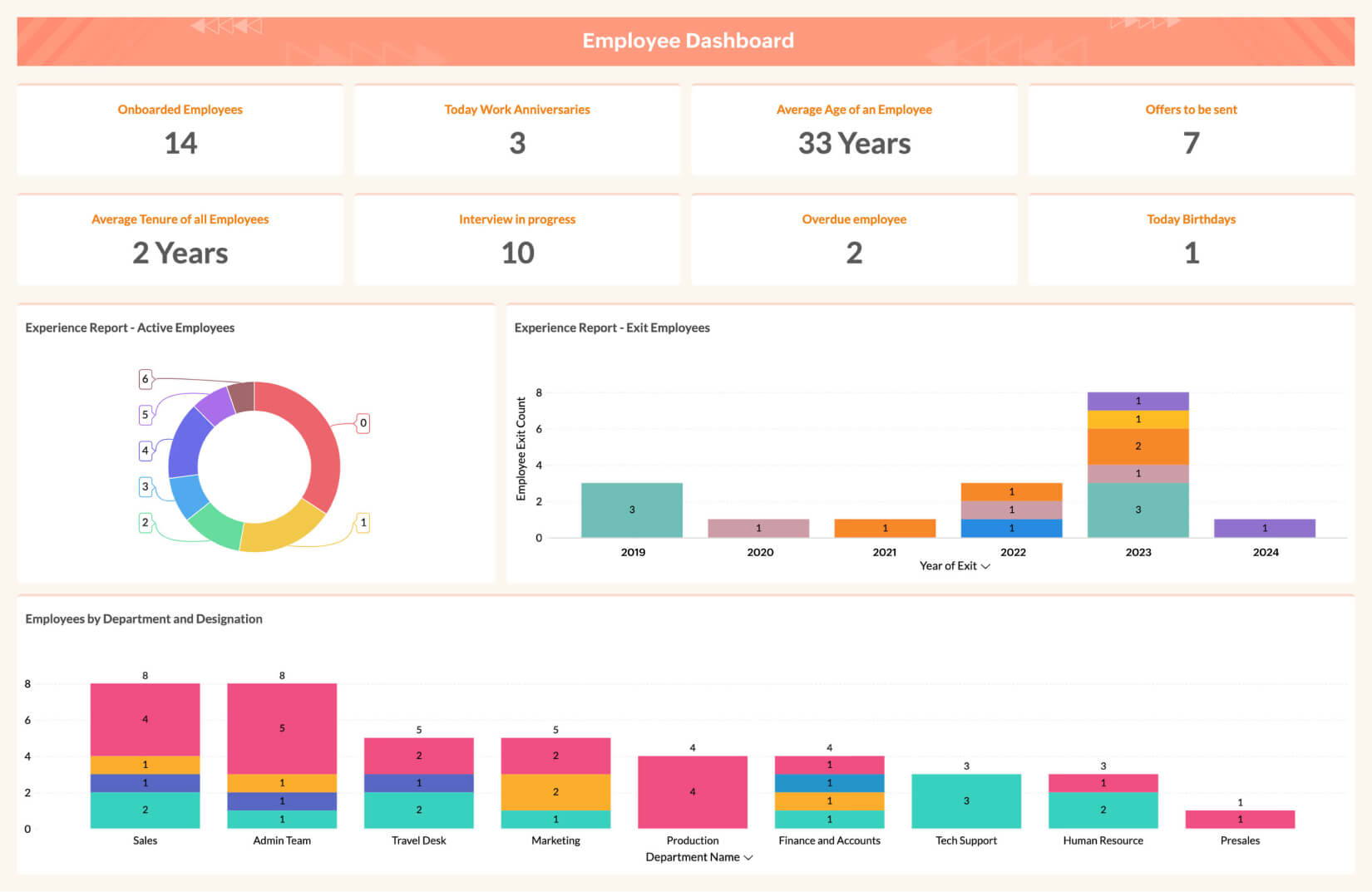
Task: Click the purple 2024 exit bar
Action: click(1265, 528)
